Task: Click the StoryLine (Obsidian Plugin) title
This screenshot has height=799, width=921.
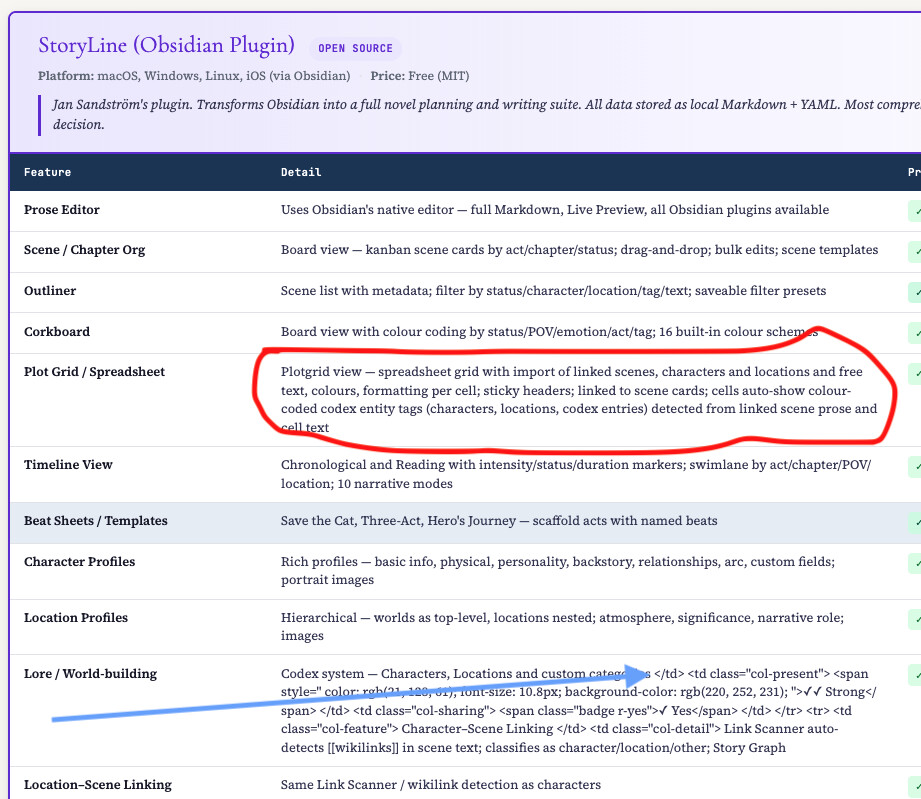Action: pos(166,45)
